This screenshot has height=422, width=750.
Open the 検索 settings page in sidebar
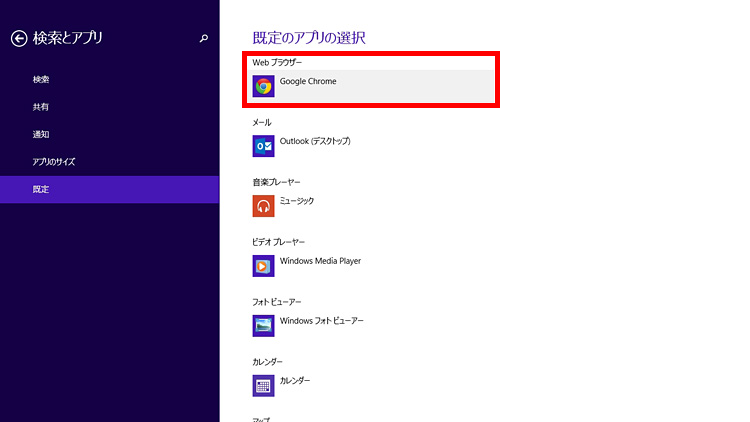pos(41,79)
